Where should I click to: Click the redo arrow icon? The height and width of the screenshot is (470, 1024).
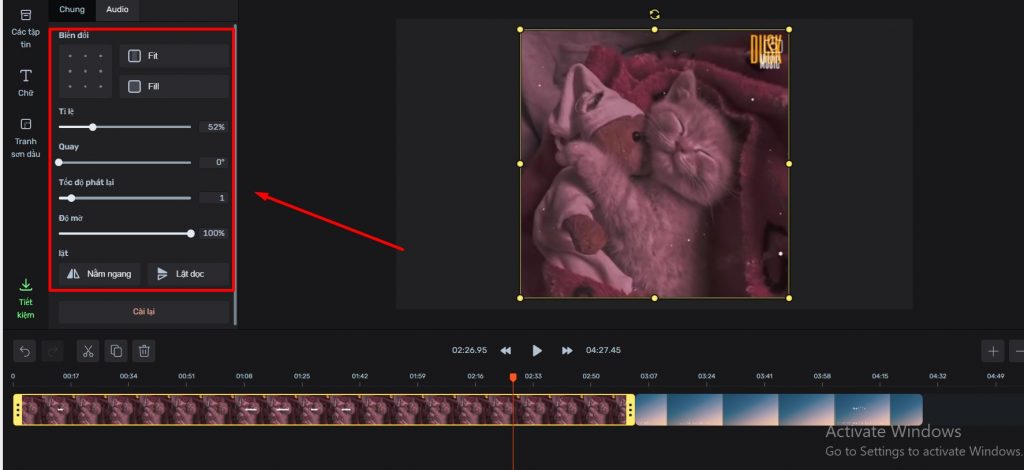pyautogui.click(x=53, y=351)
